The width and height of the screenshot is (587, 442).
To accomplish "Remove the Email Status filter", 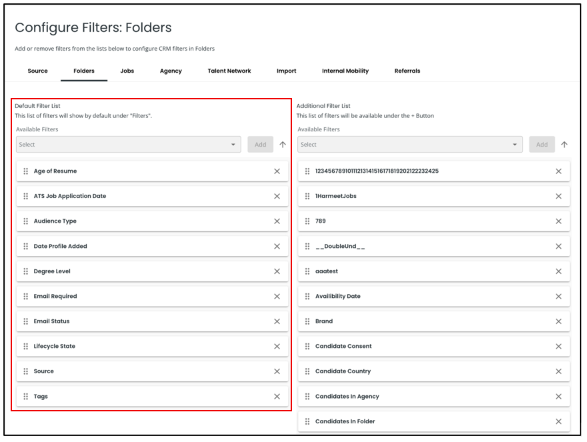I will 277,321.
